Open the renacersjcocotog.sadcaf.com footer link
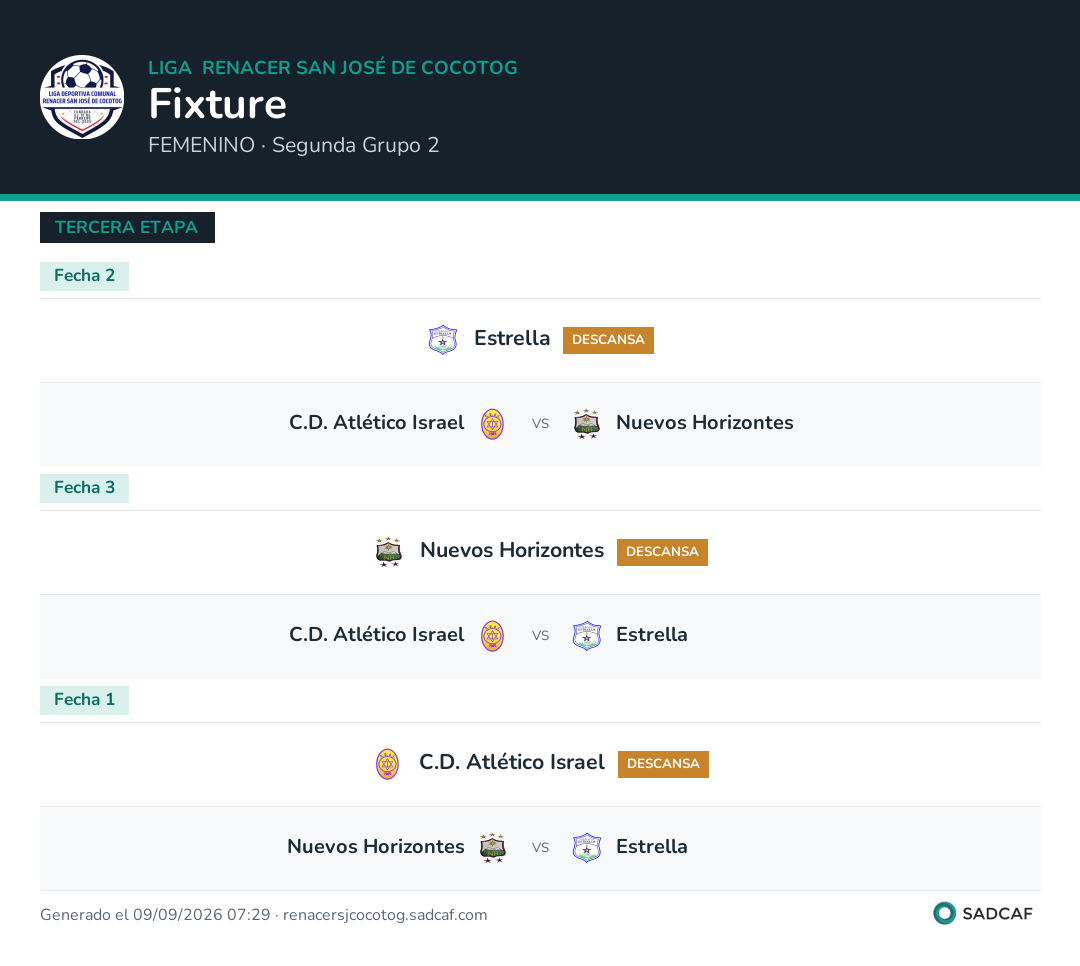This screenshot has width=1080, height=966. coord(385,915)
